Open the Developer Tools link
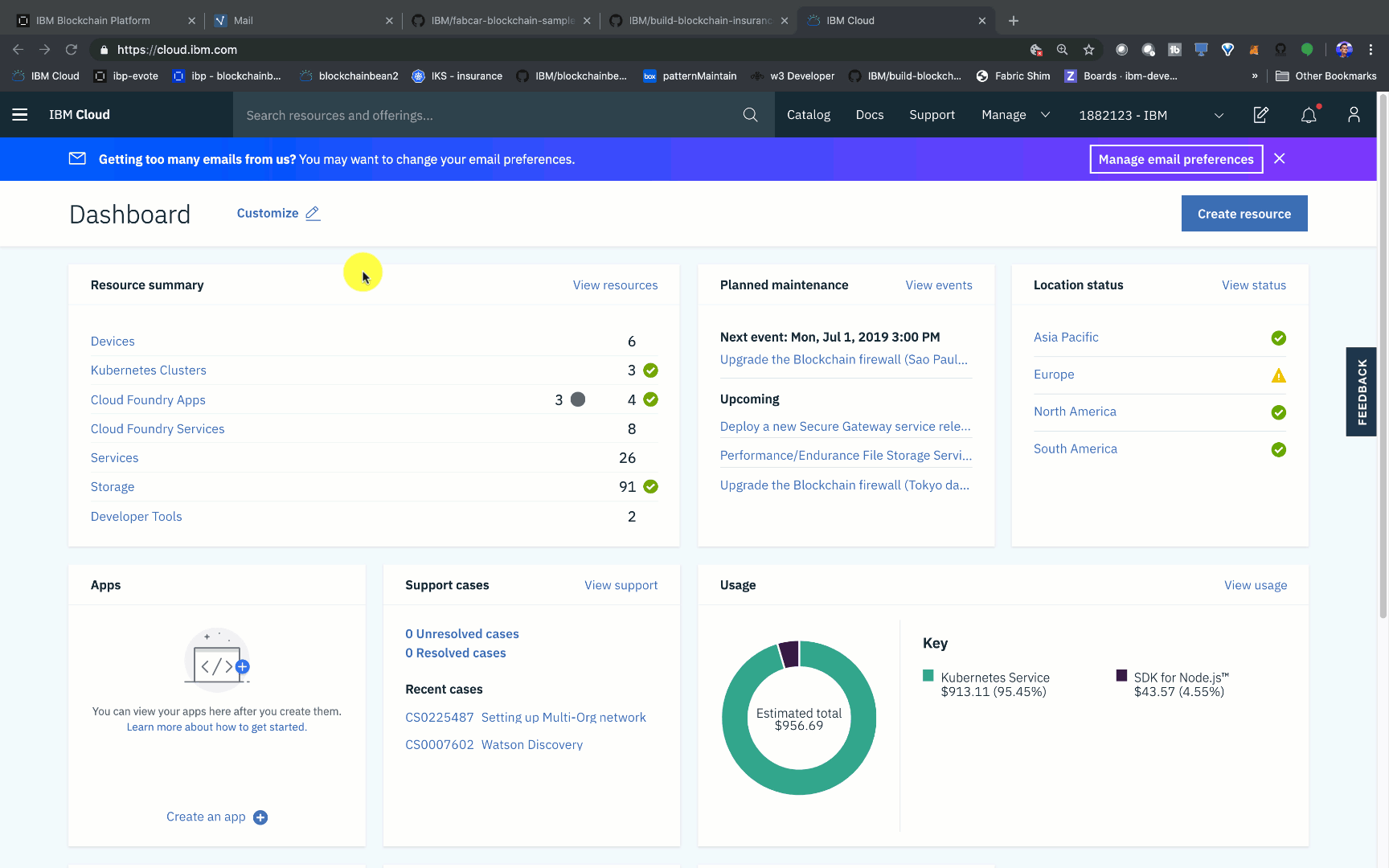This screenshot has height=868, width=1389. click(x=137, y=517)
